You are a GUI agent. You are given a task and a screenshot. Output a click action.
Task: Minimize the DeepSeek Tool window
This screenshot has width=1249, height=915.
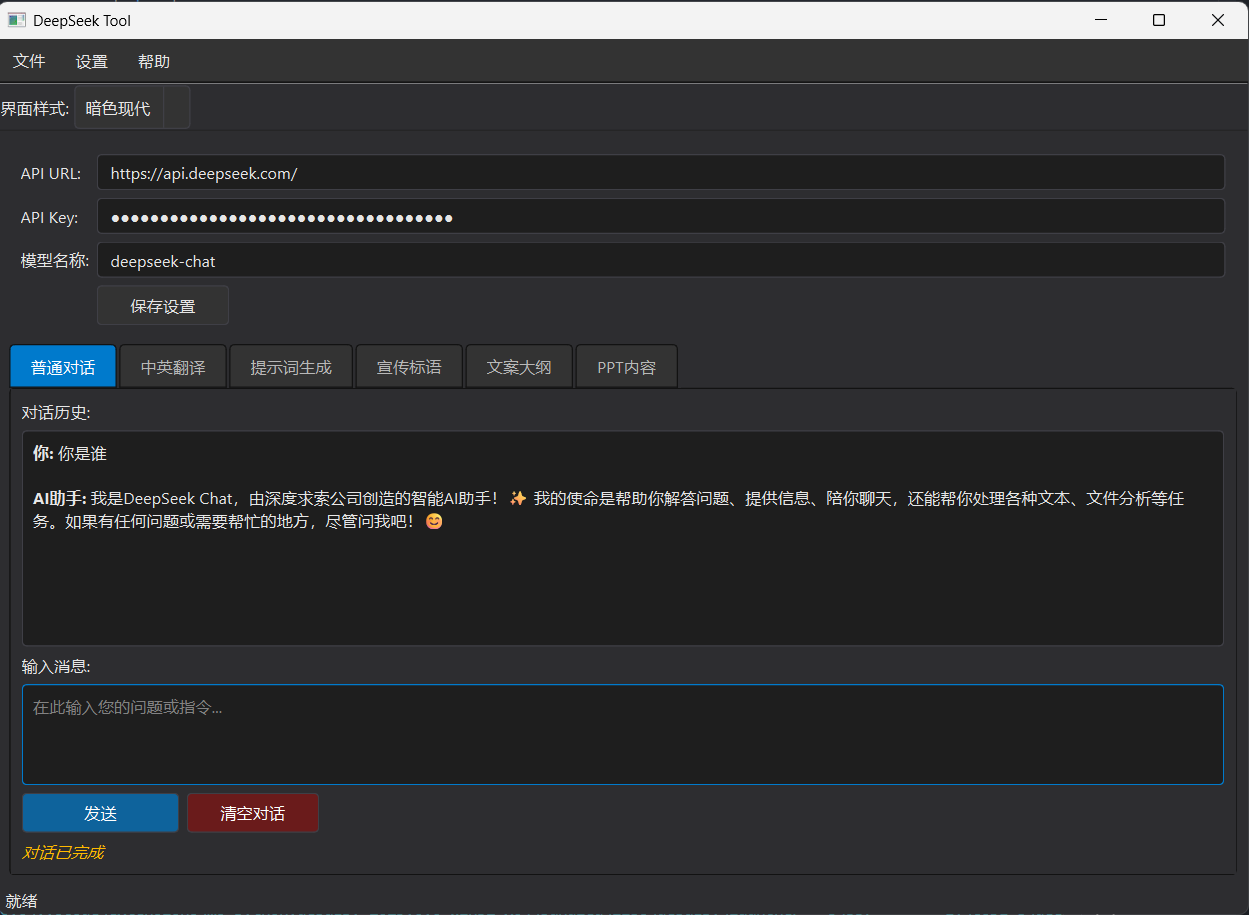point(1101,20)
